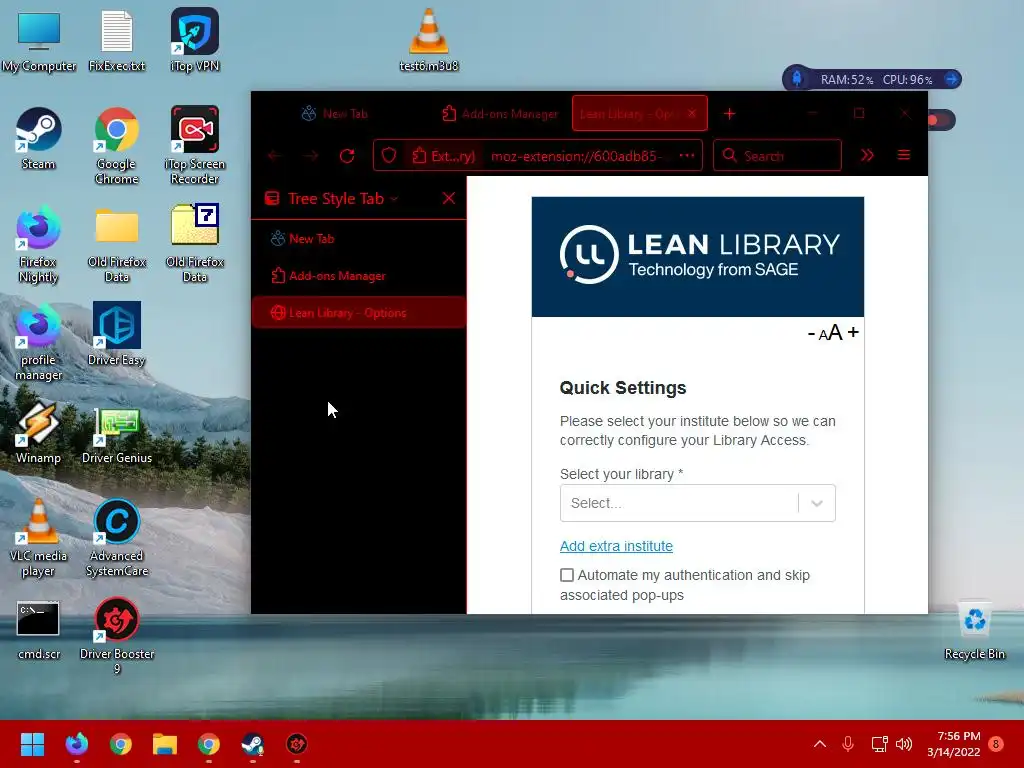Open a new tab with plus button
Image resolution: width=1024 pixels, height=768 pixels.
(x=729, y=114)
